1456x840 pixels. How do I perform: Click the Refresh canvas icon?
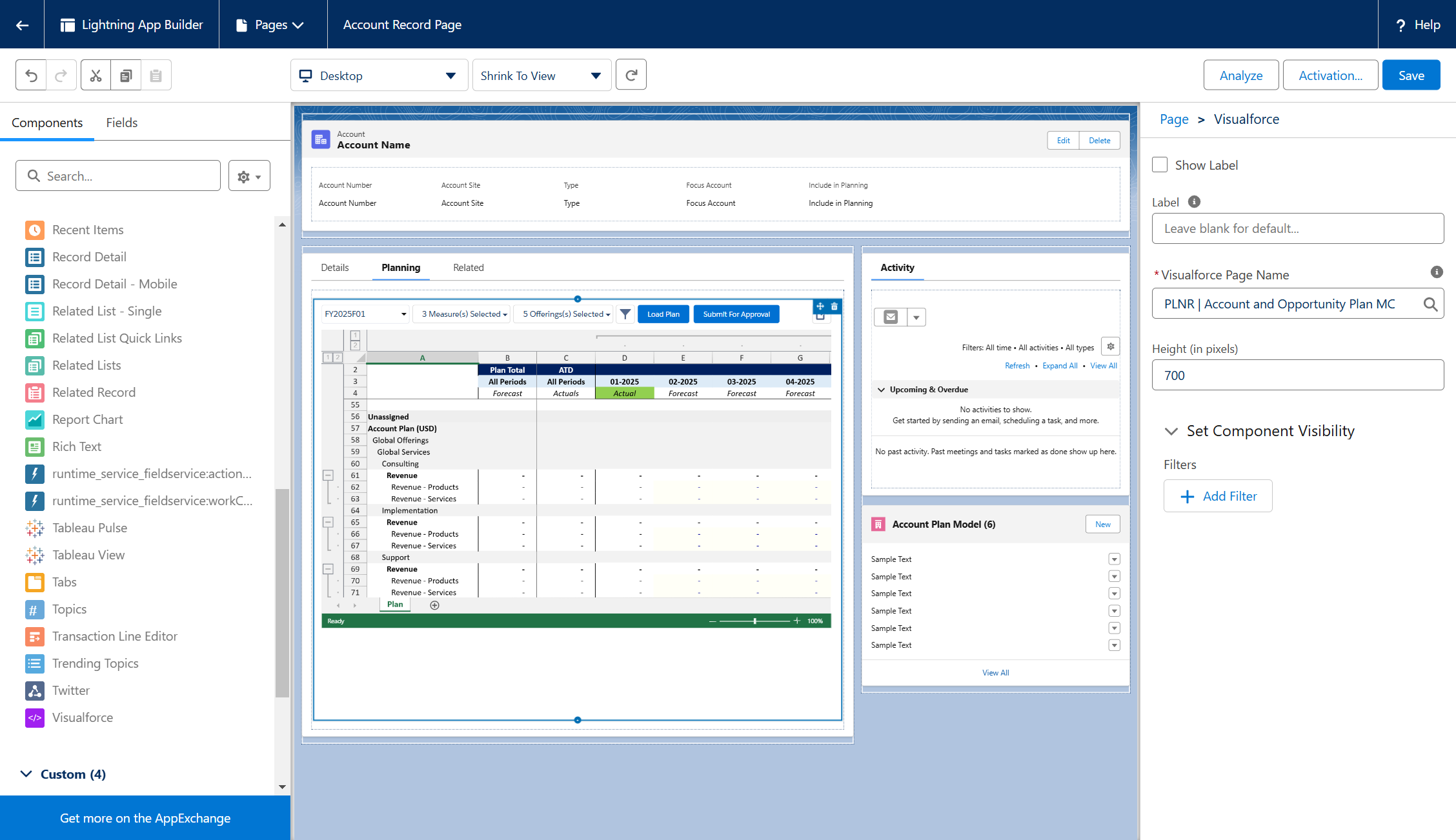[631, 75]
